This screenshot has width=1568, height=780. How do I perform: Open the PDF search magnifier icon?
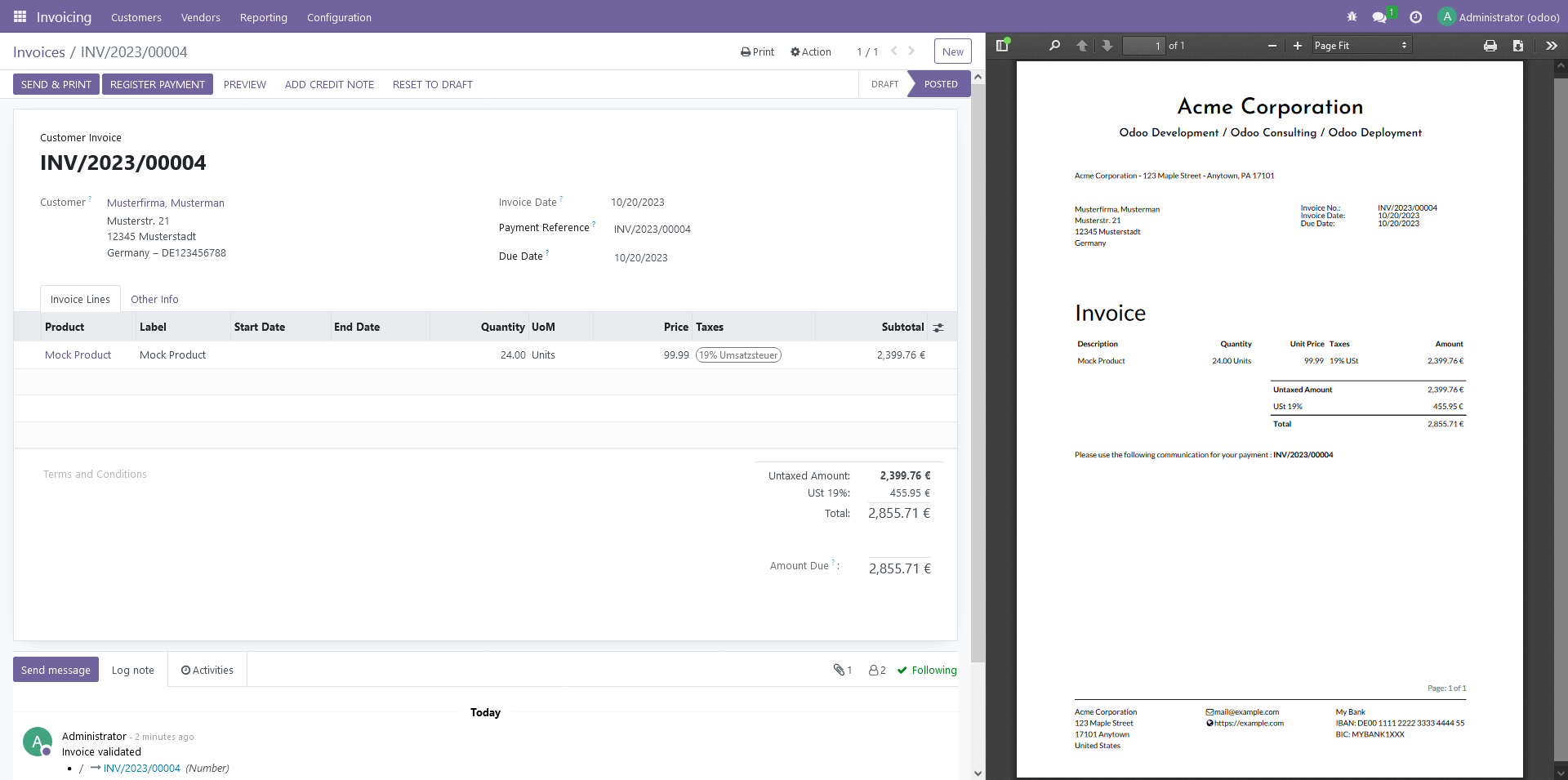pos(1054,46)
